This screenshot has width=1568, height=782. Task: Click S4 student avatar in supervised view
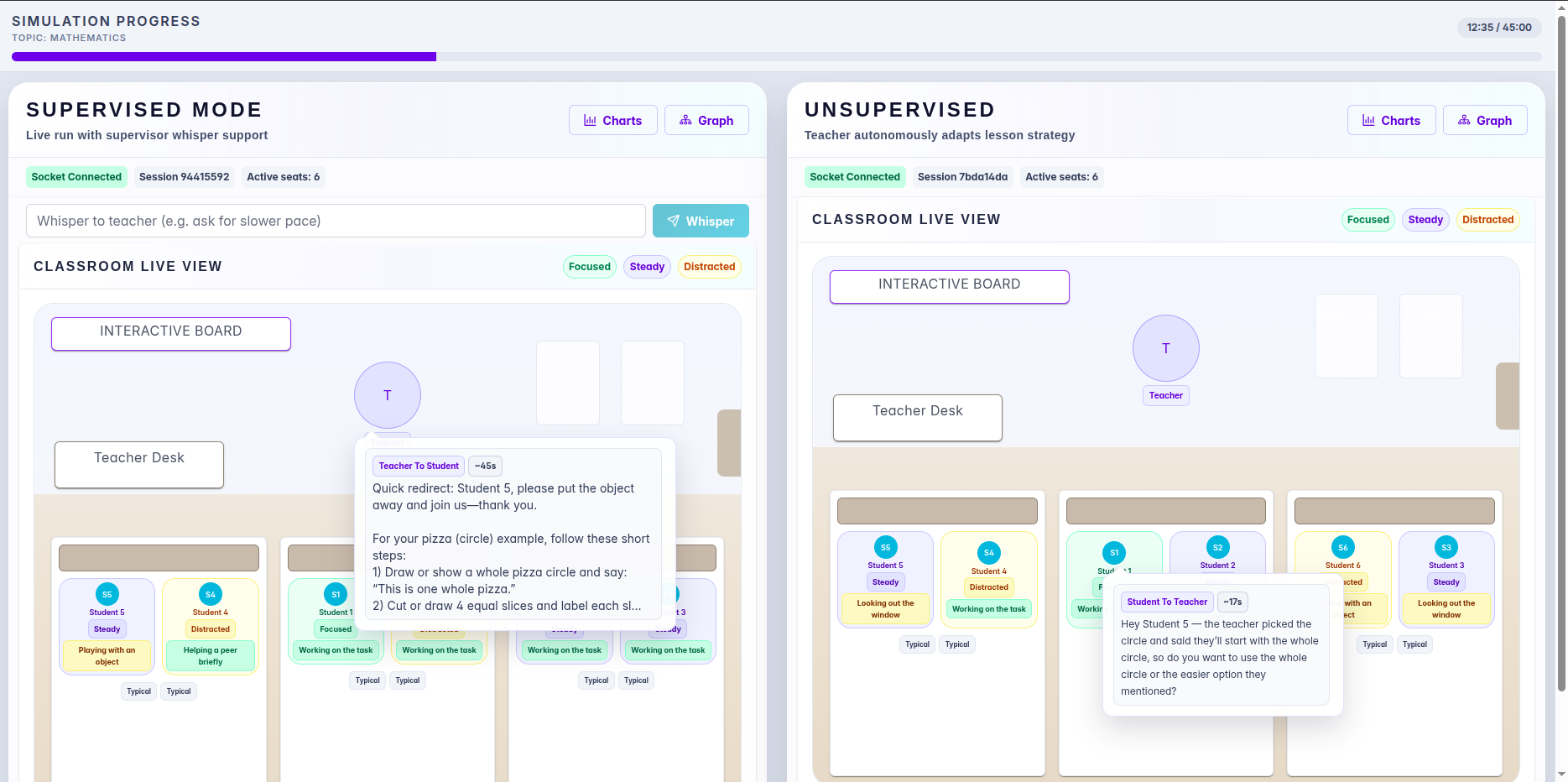pyautogui.click(x=211, y=594)
